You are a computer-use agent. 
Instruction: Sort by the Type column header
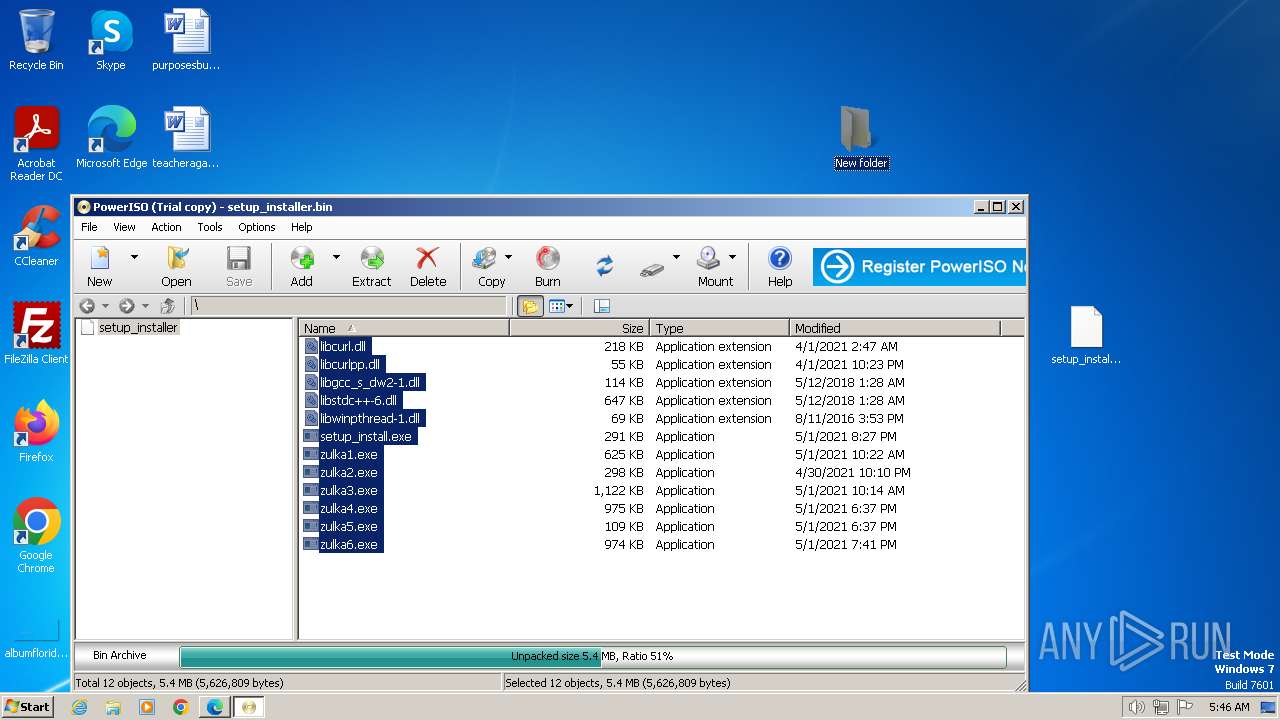tap(720, 328)
